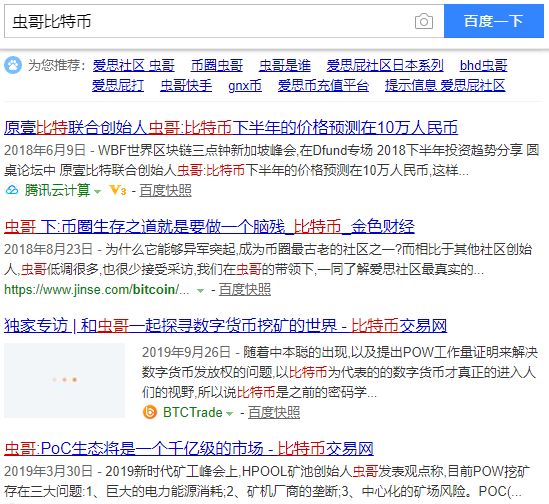The height and width of the screenshot is (504, 549).
Task: Expand dropdown arrow next to BTCTrade
Action: (x=230, y=413)
